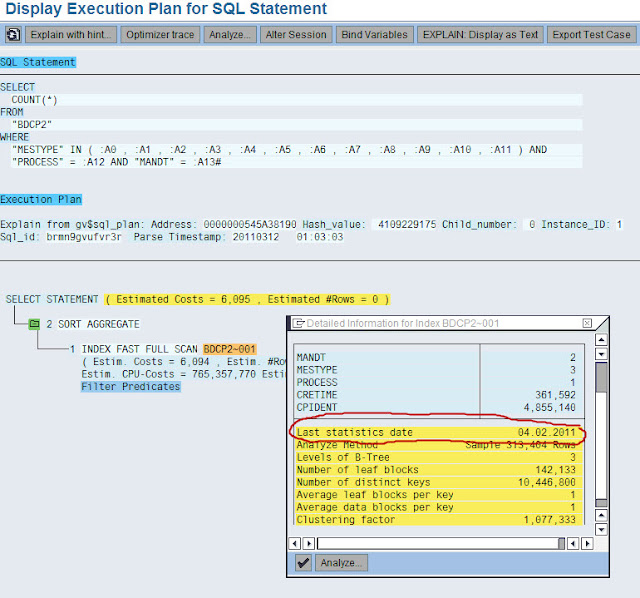Click the second down arrow under scroll-up in the dialog
Image resolution: width=640 pixels, height=598 pixels.
[x=601, y=354]
